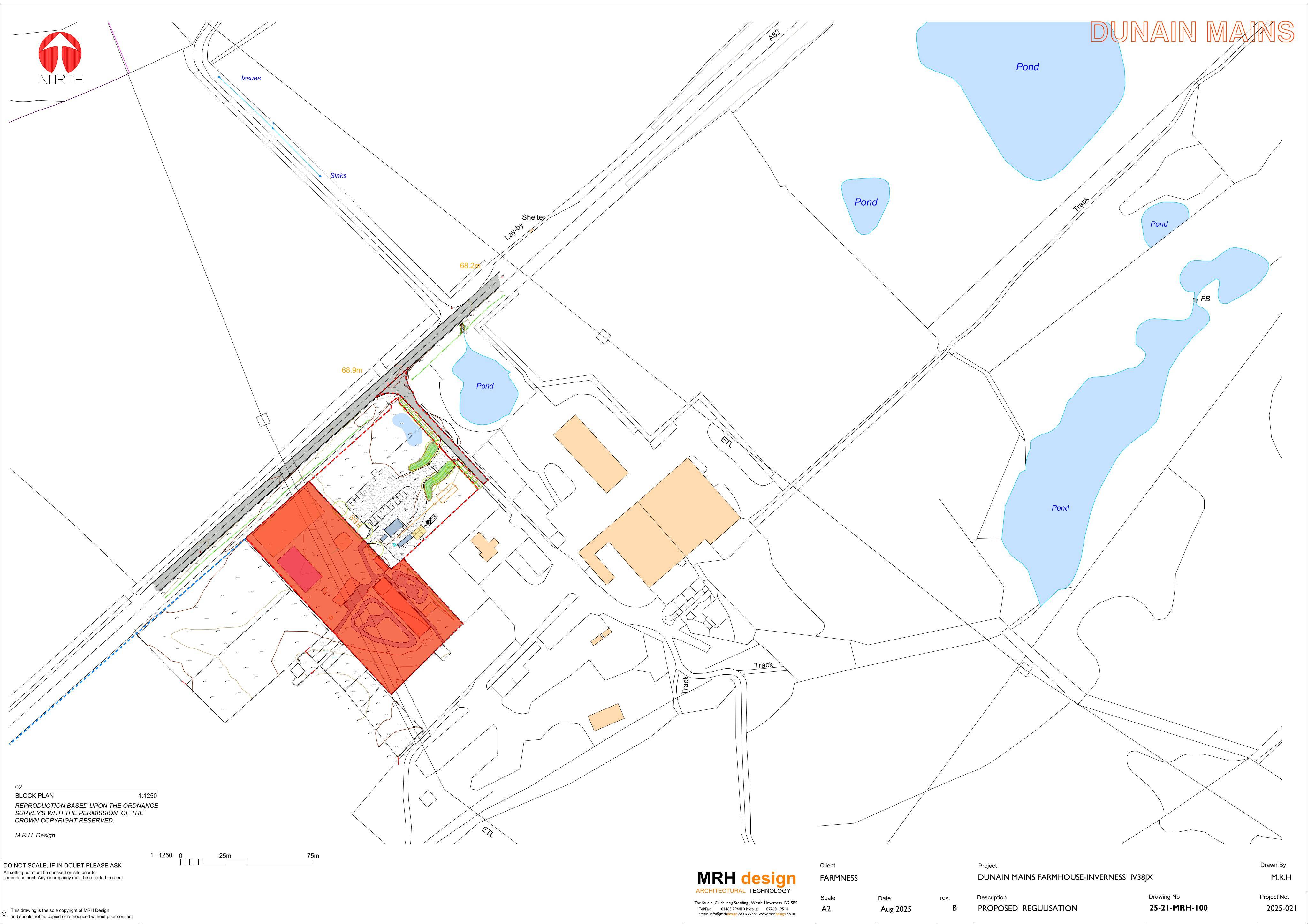The height and width of the screenshot is (924, 1308).
Task: Click the 'Shelter' label
Action: pyautogui.click(x=533, y=217)
